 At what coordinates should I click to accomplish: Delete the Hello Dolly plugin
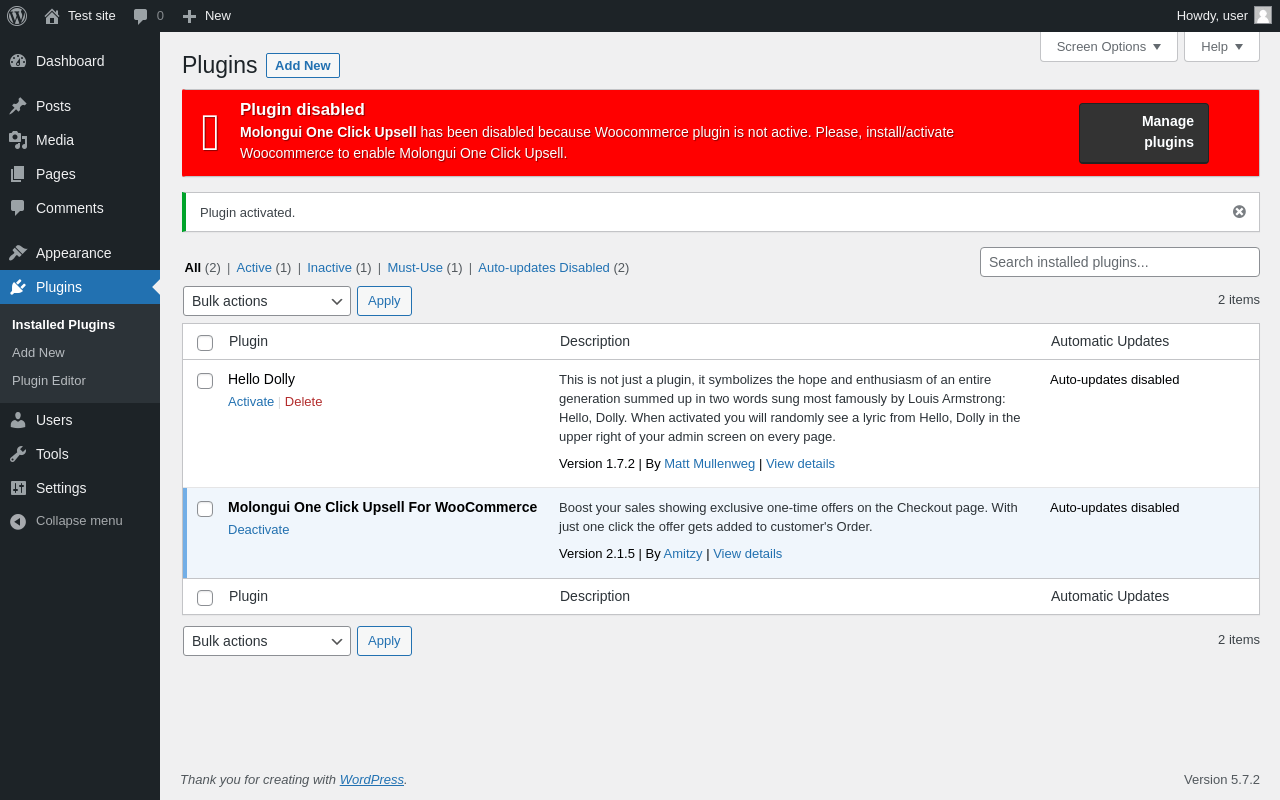coord(304,402)
